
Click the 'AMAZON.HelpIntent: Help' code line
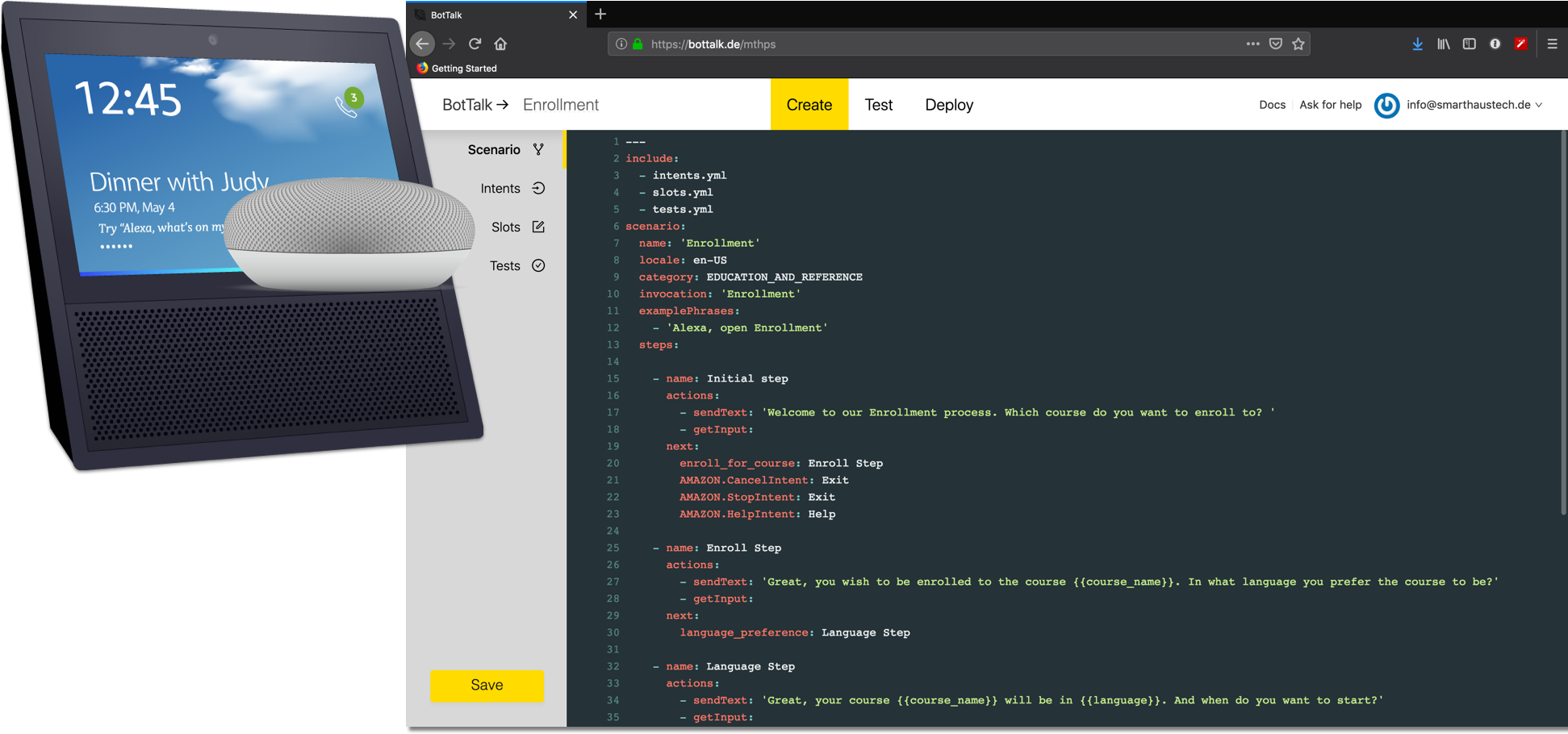[x=757, y=514]
